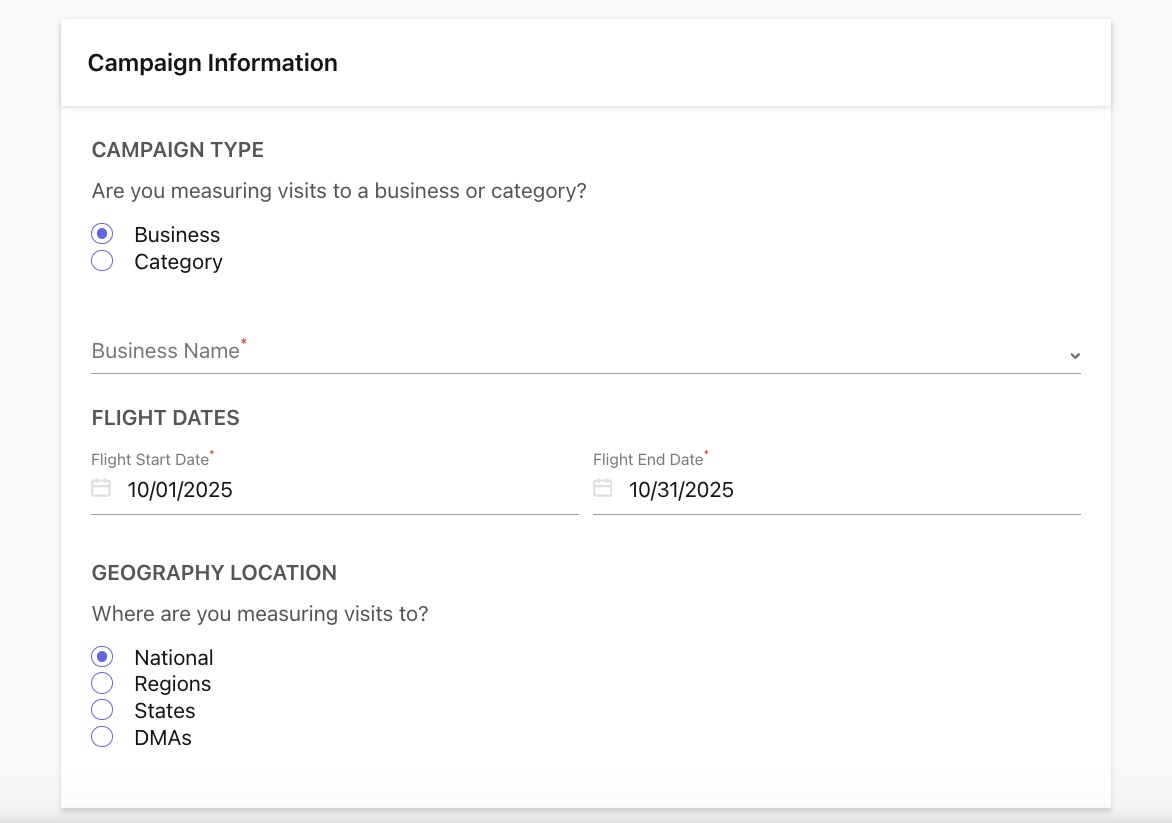Image resolution: width=1172 pixels, height=823 pixels.
Task: Choose National geography location
Action: [x=101, y=656]
